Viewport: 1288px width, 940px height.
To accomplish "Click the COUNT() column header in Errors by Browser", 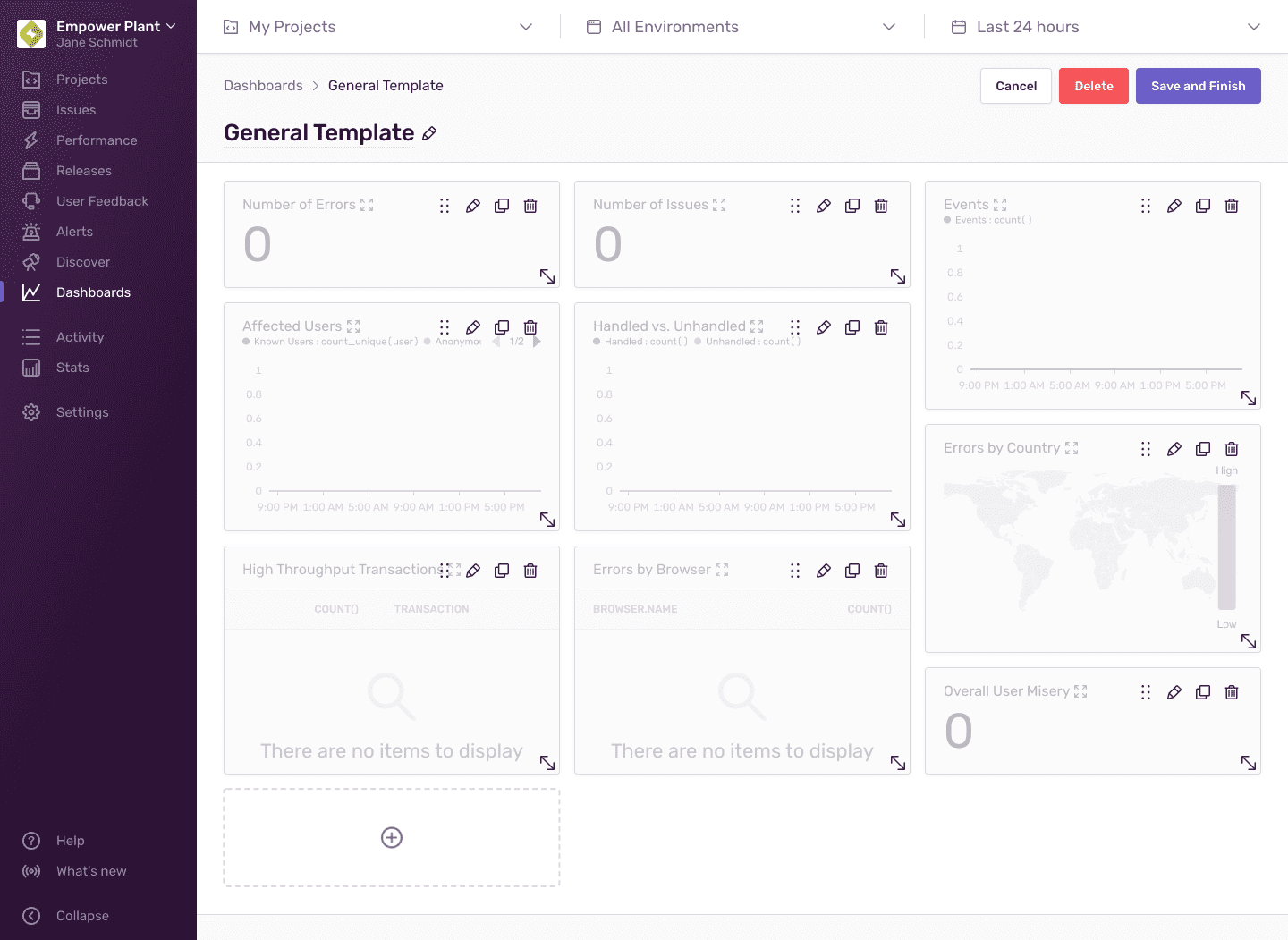I will pos(869,609).
